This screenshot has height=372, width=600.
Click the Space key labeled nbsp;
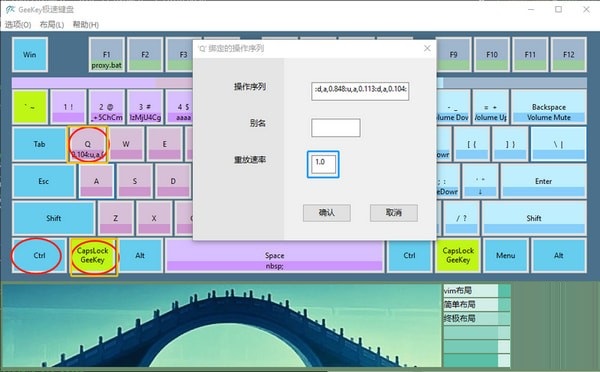pyautogui.click(x=274, y=256)
